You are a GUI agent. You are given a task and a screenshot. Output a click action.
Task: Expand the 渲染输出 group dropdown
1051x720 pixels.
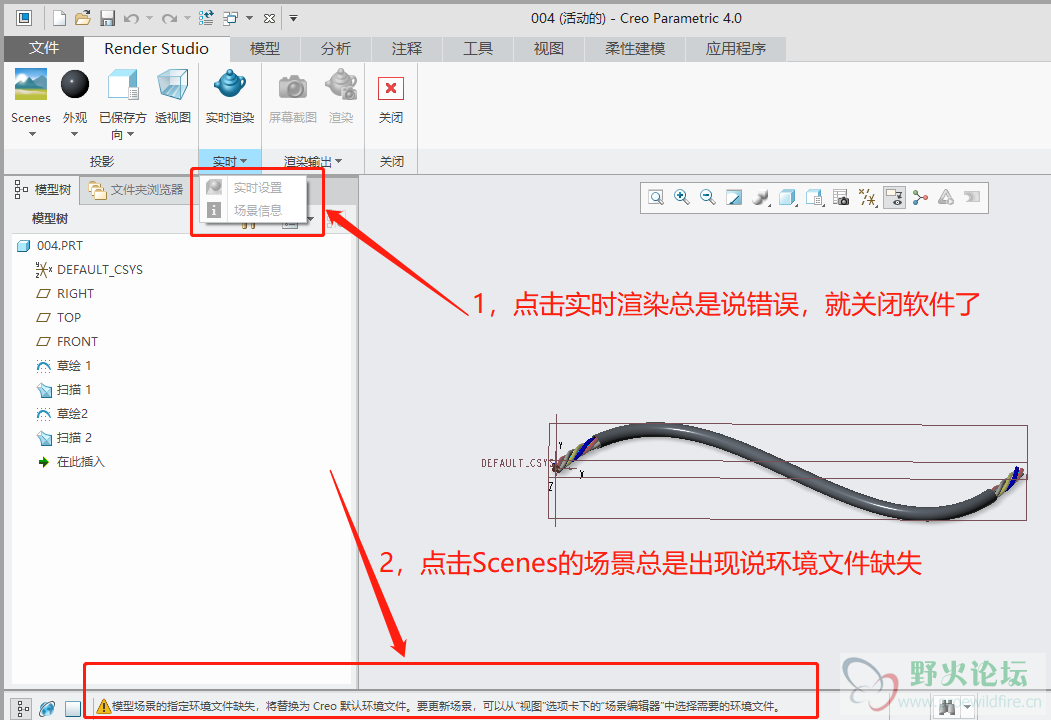tap(313, 162)
